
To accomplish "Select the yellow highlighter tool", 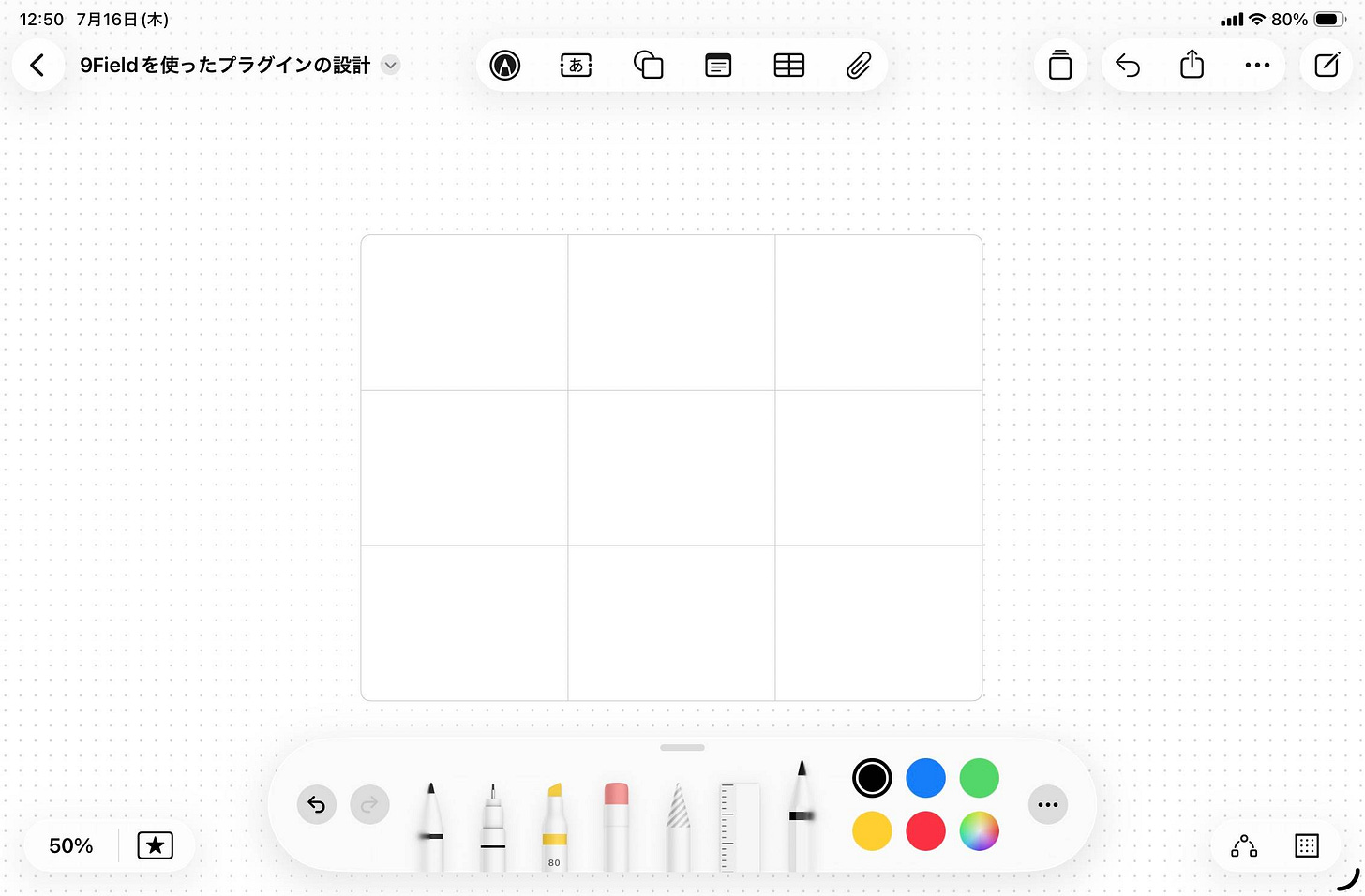I will click(x=554, y=827).
